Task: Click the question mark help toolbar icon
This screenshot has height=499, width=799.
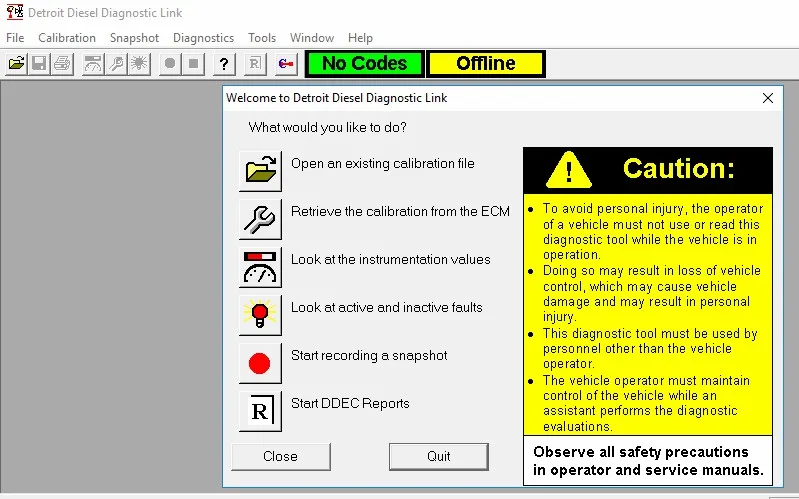Action: point(224,64)
